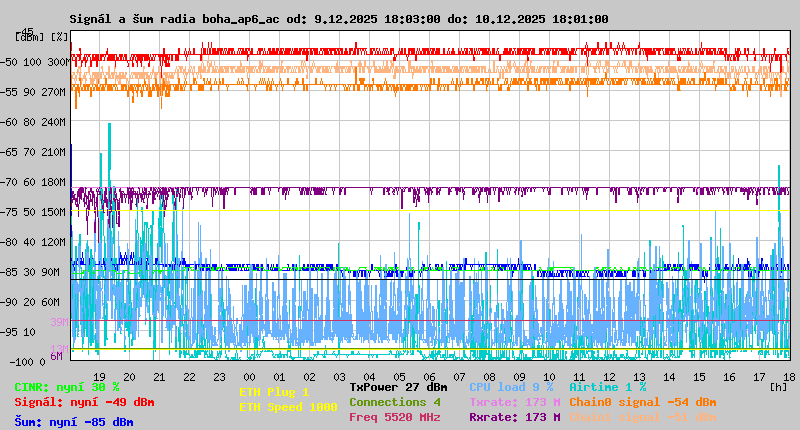
Task: Click the cyan Airtime legend label
Action: (607, 387)
